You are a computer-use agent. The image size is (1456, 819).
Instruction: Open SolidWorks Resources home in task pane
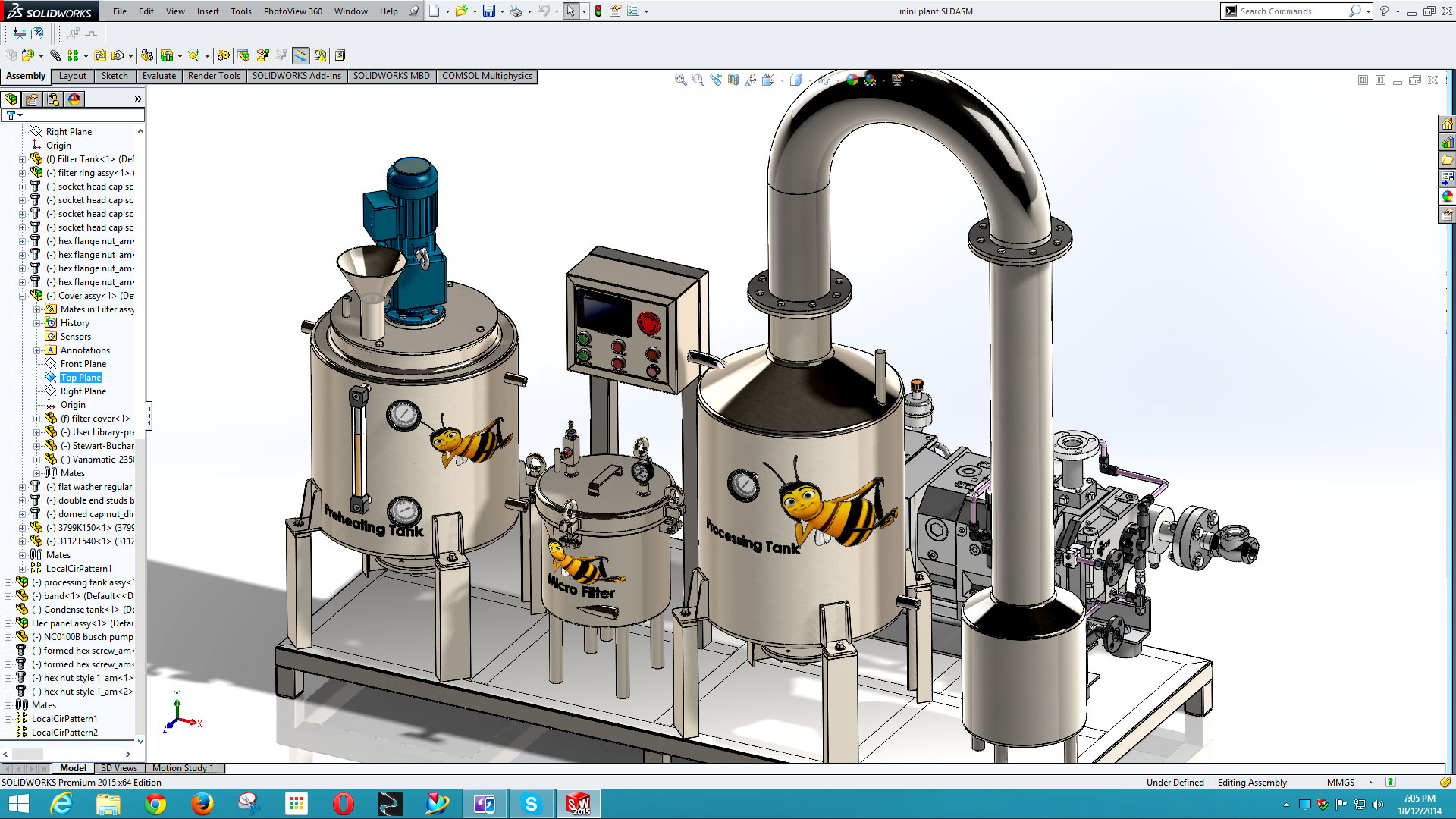1447,124
